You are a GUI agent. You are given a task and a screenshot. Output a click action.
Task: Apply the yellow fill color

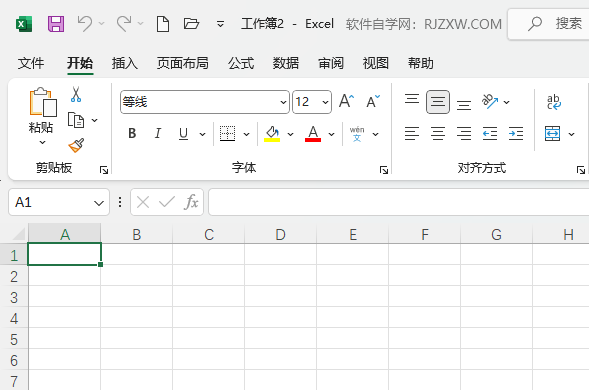coord(272,134)
